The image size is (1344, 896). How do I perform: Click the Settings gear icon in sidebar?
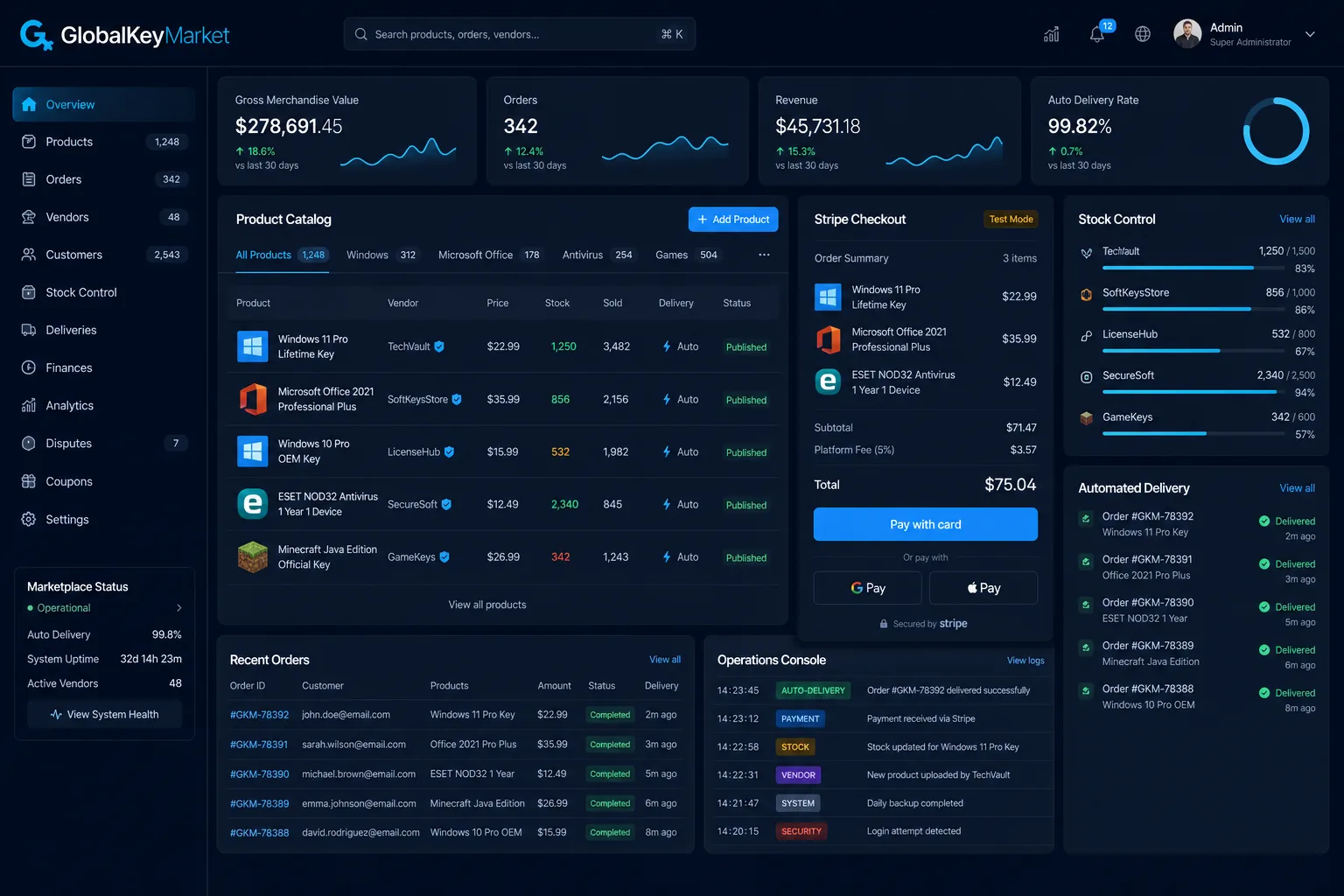29,519
